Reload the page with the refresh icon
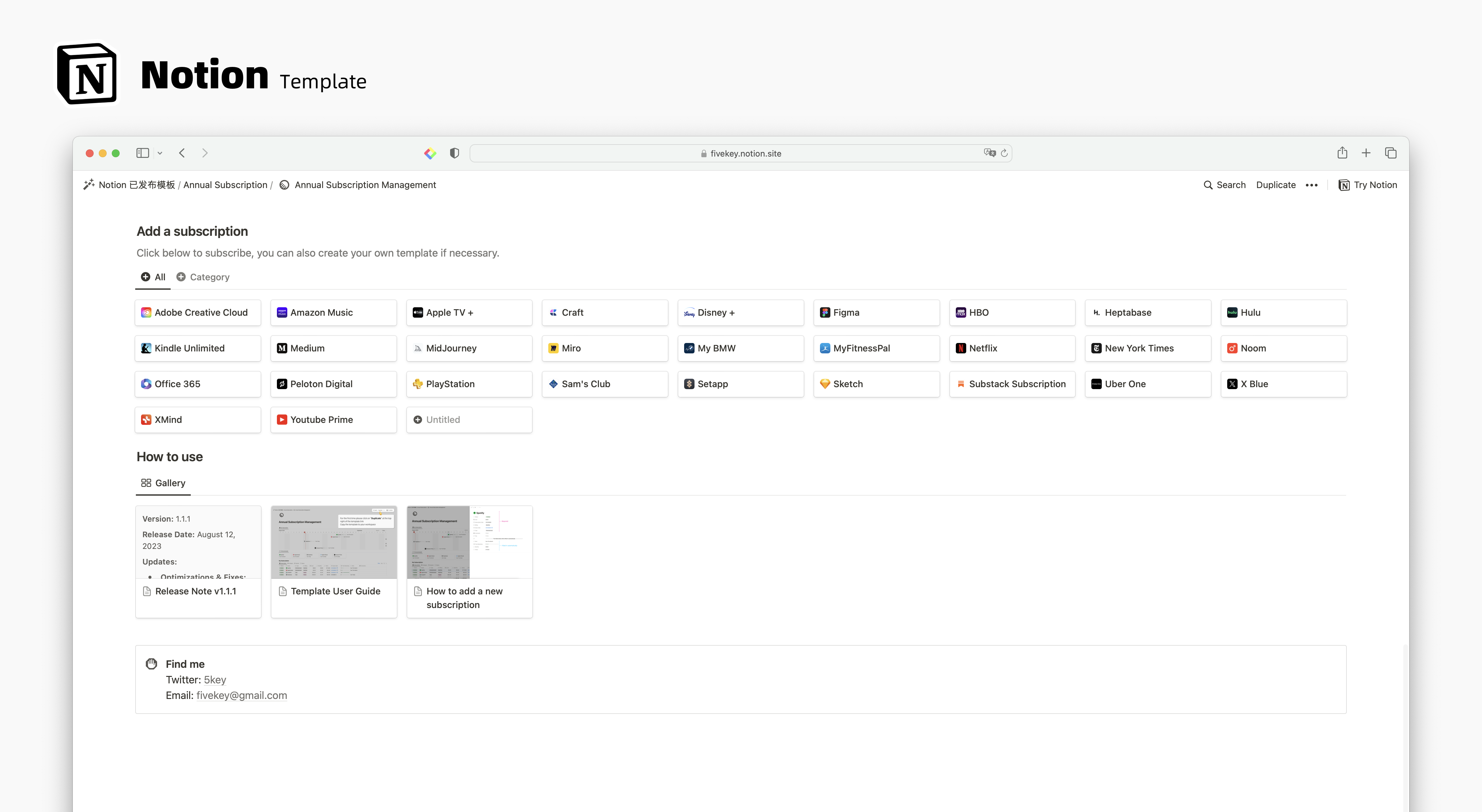 click(x=1005, y=153)
